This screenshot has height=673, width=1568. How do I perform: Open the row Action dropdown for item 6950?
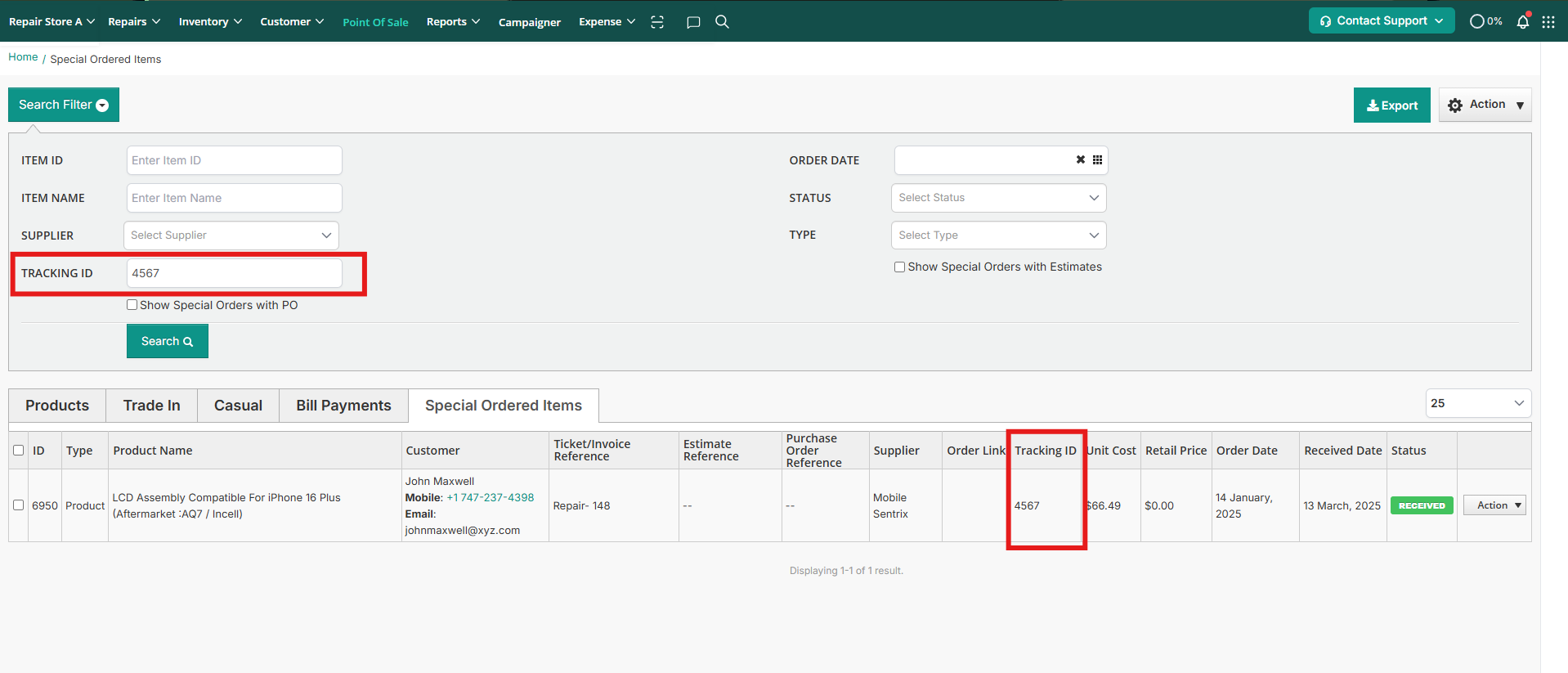point(1494,505)
